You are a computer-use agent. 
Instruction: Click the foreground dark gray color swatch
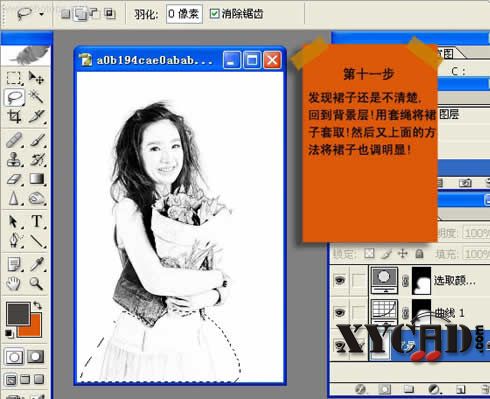(x=18, y=313)
